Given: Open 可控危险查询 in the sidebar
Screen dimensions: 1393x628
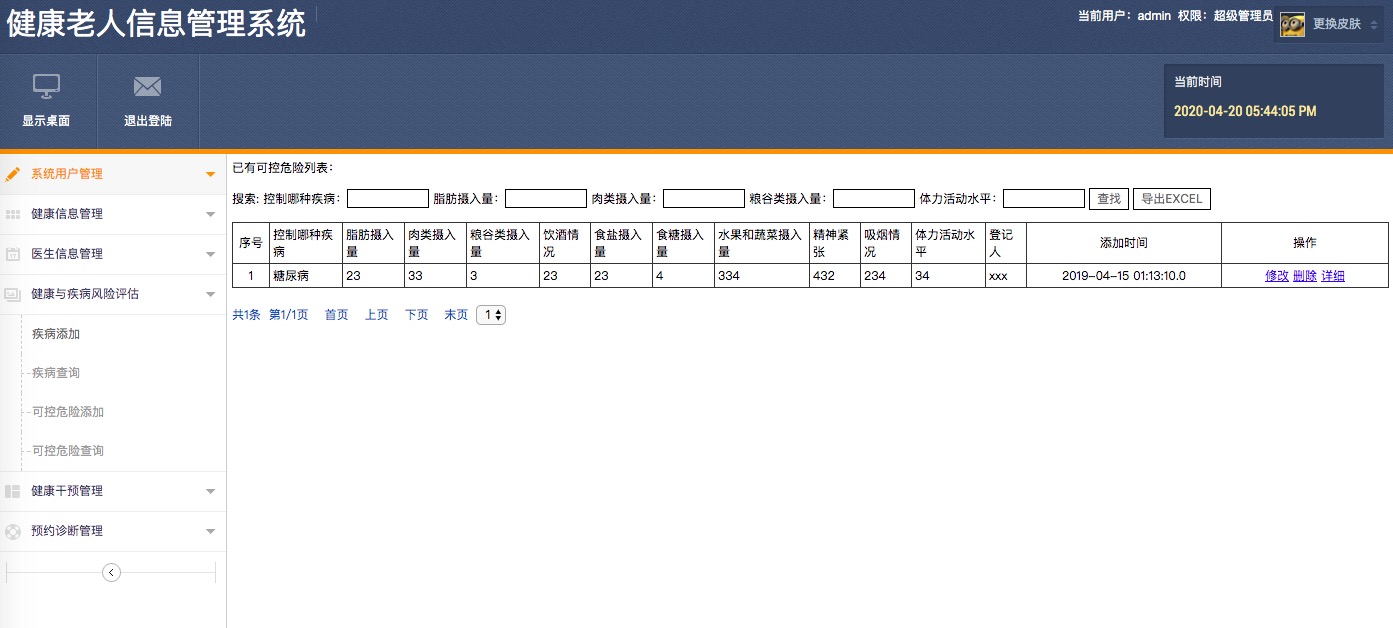Looking at the screenshot, I should tap(68, 451).
